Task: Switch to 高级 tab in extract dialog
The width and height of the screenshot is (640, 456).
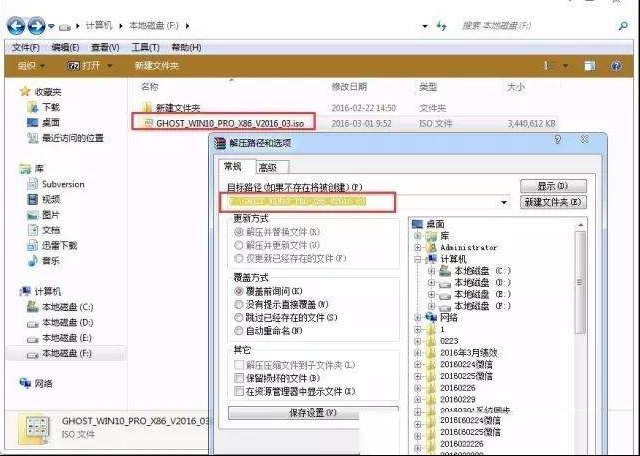Action: [x=272, y=167]
